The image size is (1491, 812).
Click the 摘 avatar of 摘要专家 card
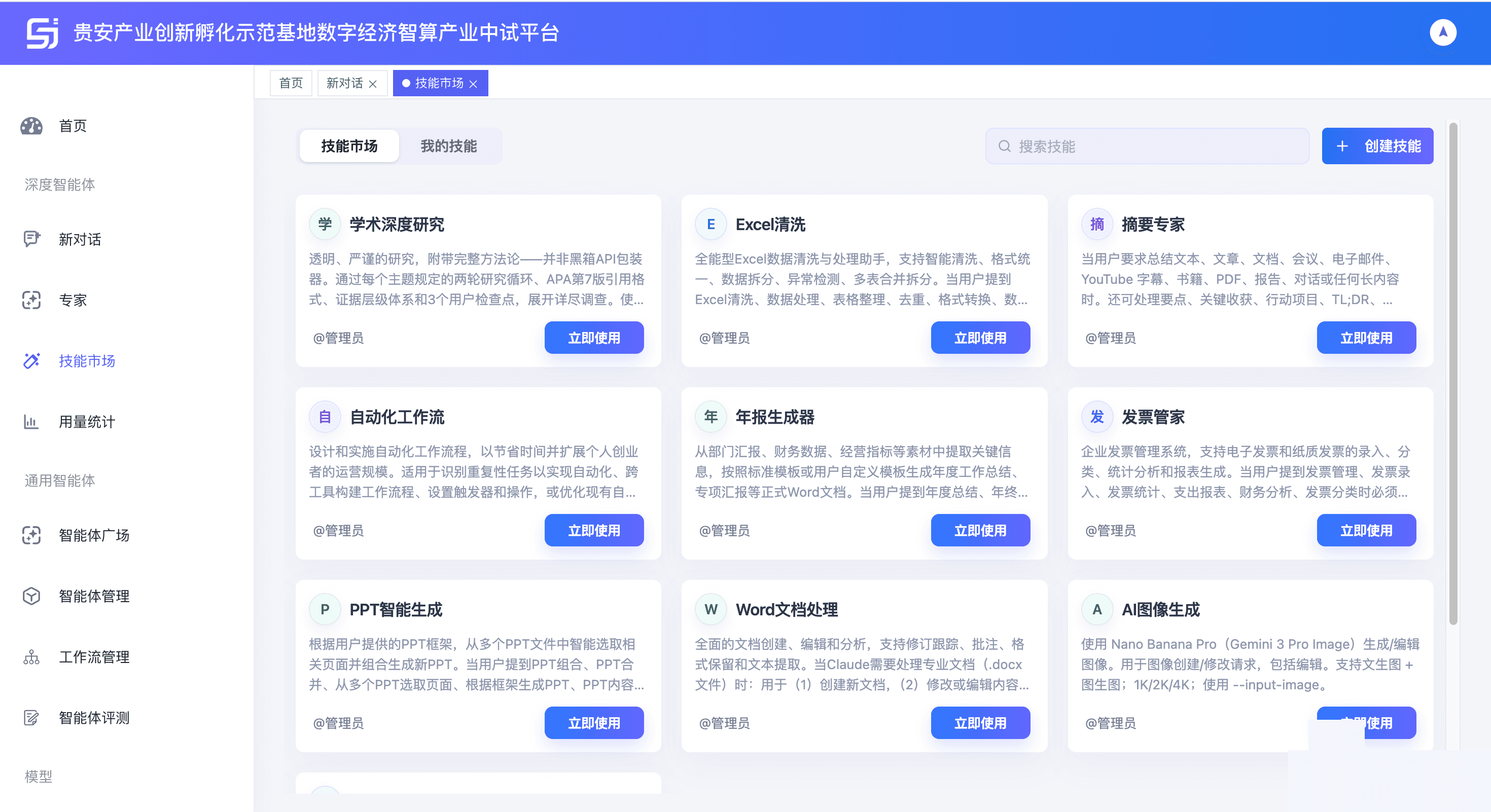(x=1097, y=225)
